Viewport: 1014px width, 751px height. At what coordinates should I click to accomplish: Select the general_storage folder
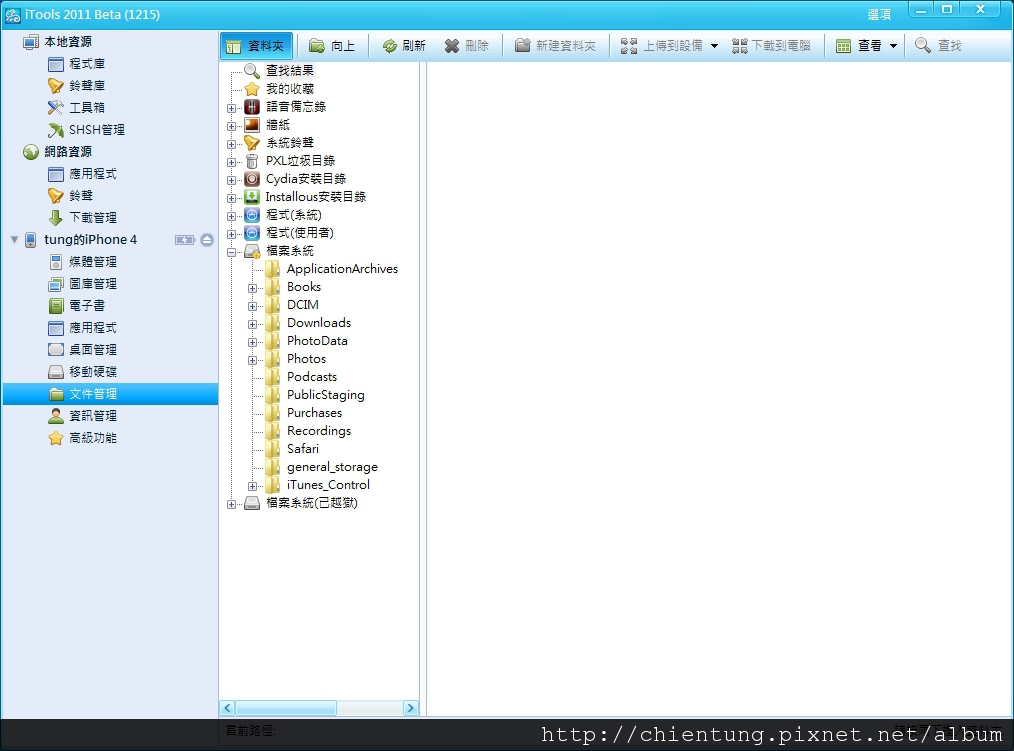tap(332, 466)
